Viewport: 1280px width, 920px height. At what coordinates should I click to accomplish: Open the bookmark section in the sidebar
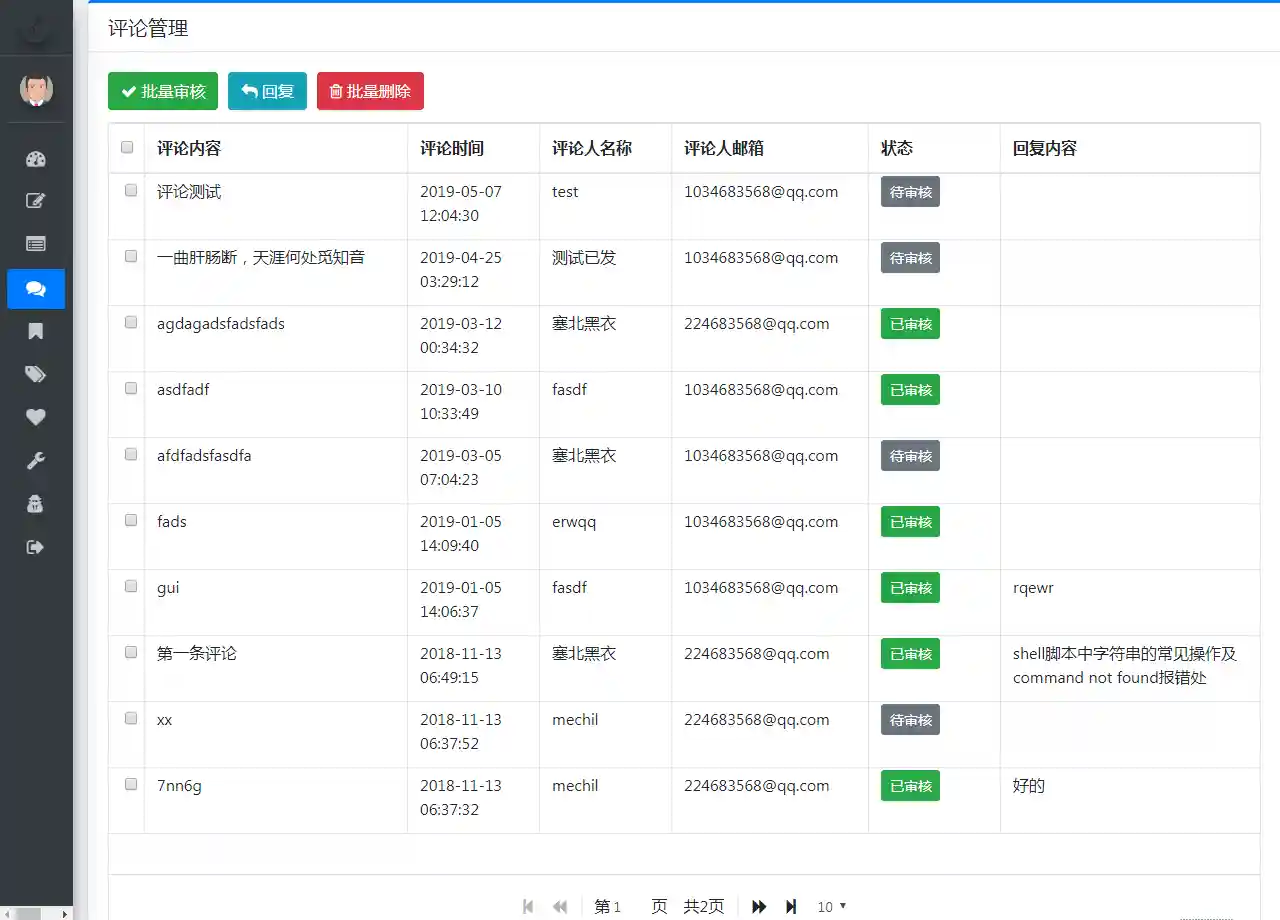(36, 330)
